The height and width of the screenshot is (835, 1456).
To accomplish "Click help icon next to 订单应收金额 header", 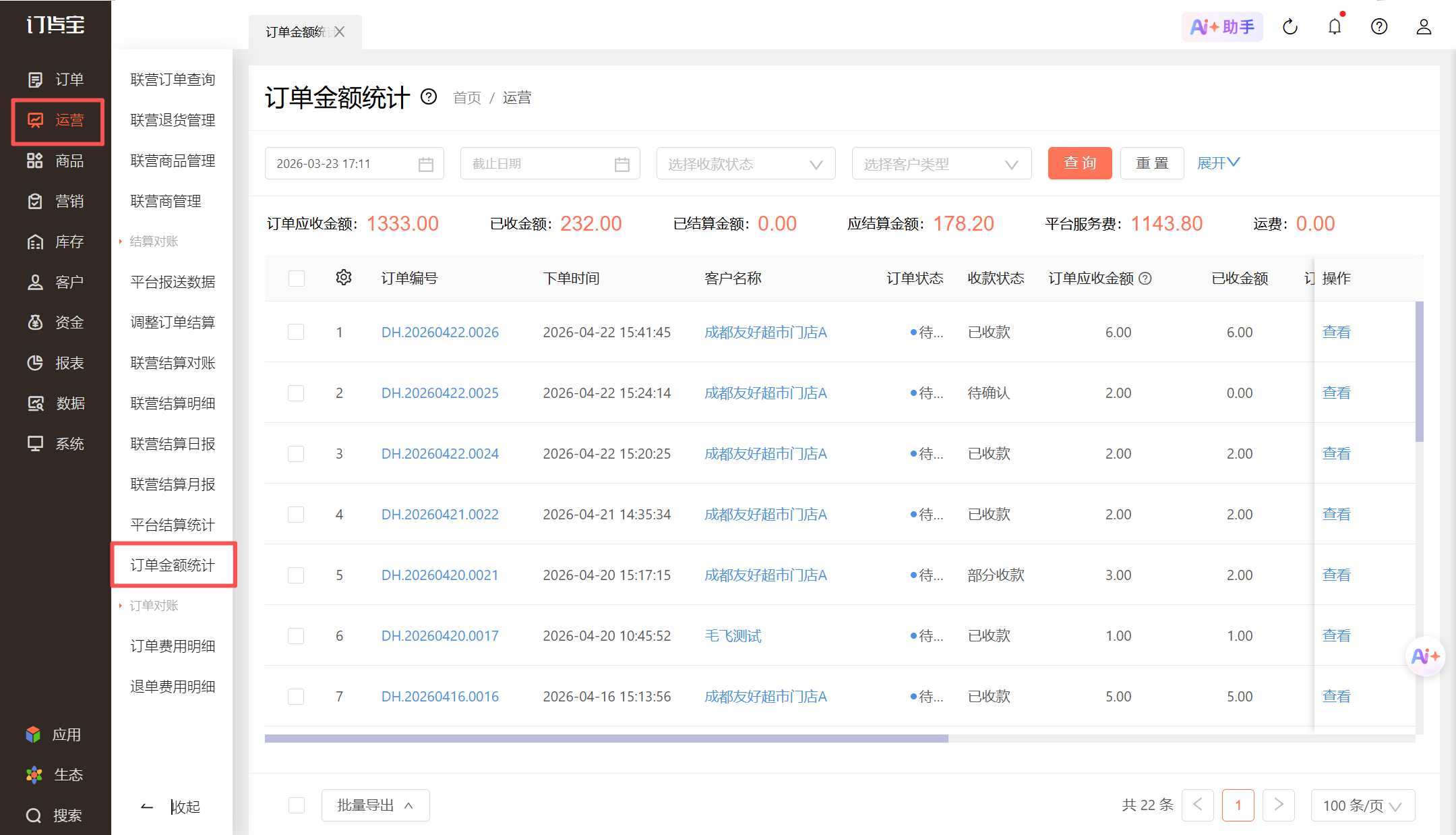I will (1145, 278).
